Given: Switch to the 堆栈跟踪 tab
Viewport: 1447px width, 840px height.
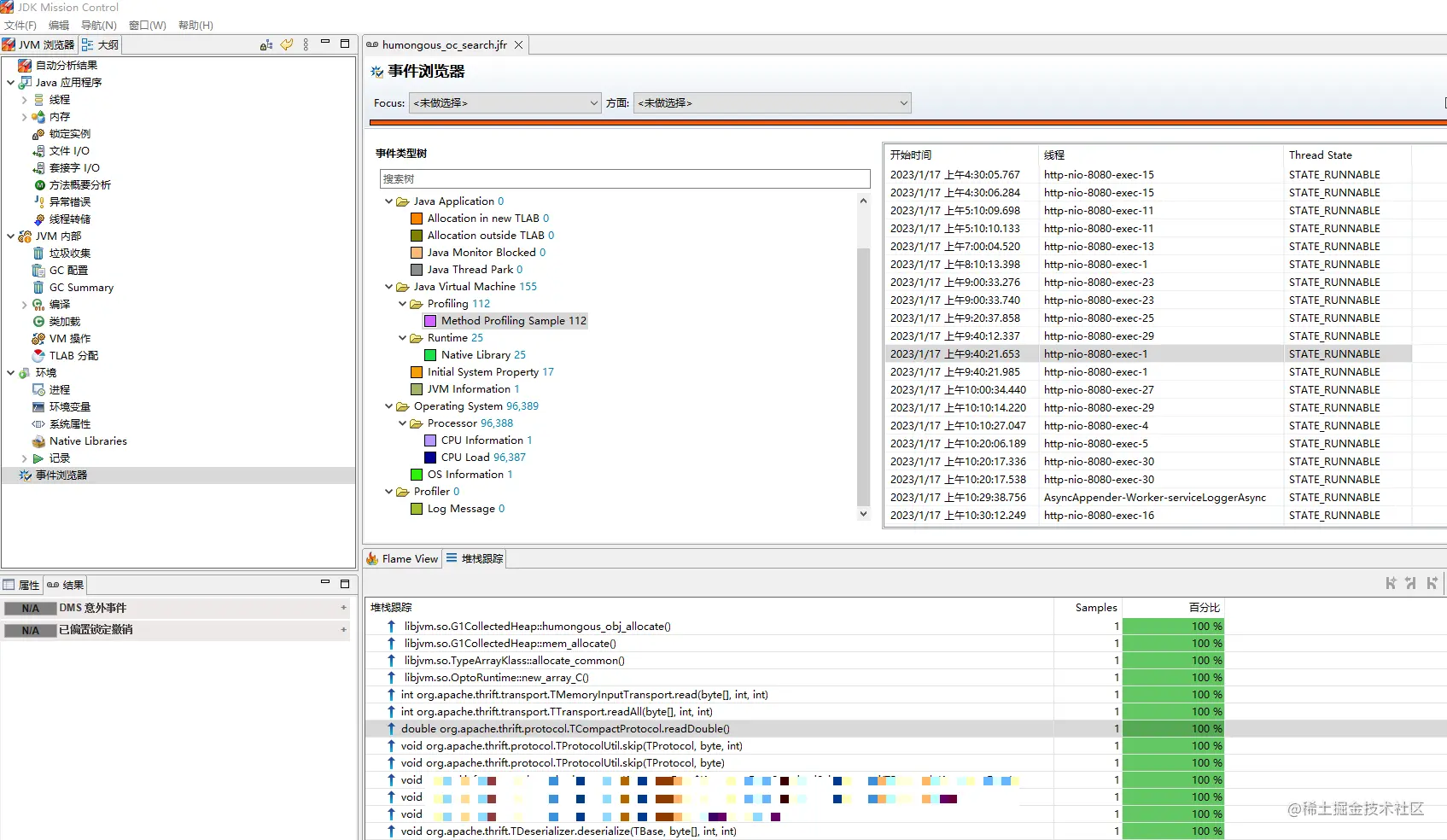Looking at the screenshot, I should click(475, 559).
